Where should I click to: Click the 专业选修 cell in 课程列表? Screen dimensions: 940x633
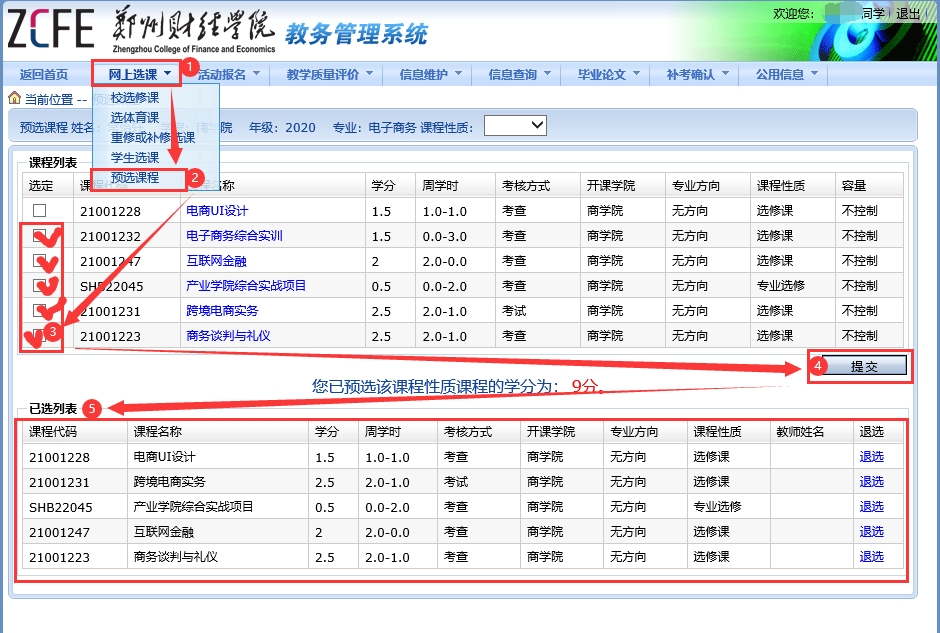[781, 286]
